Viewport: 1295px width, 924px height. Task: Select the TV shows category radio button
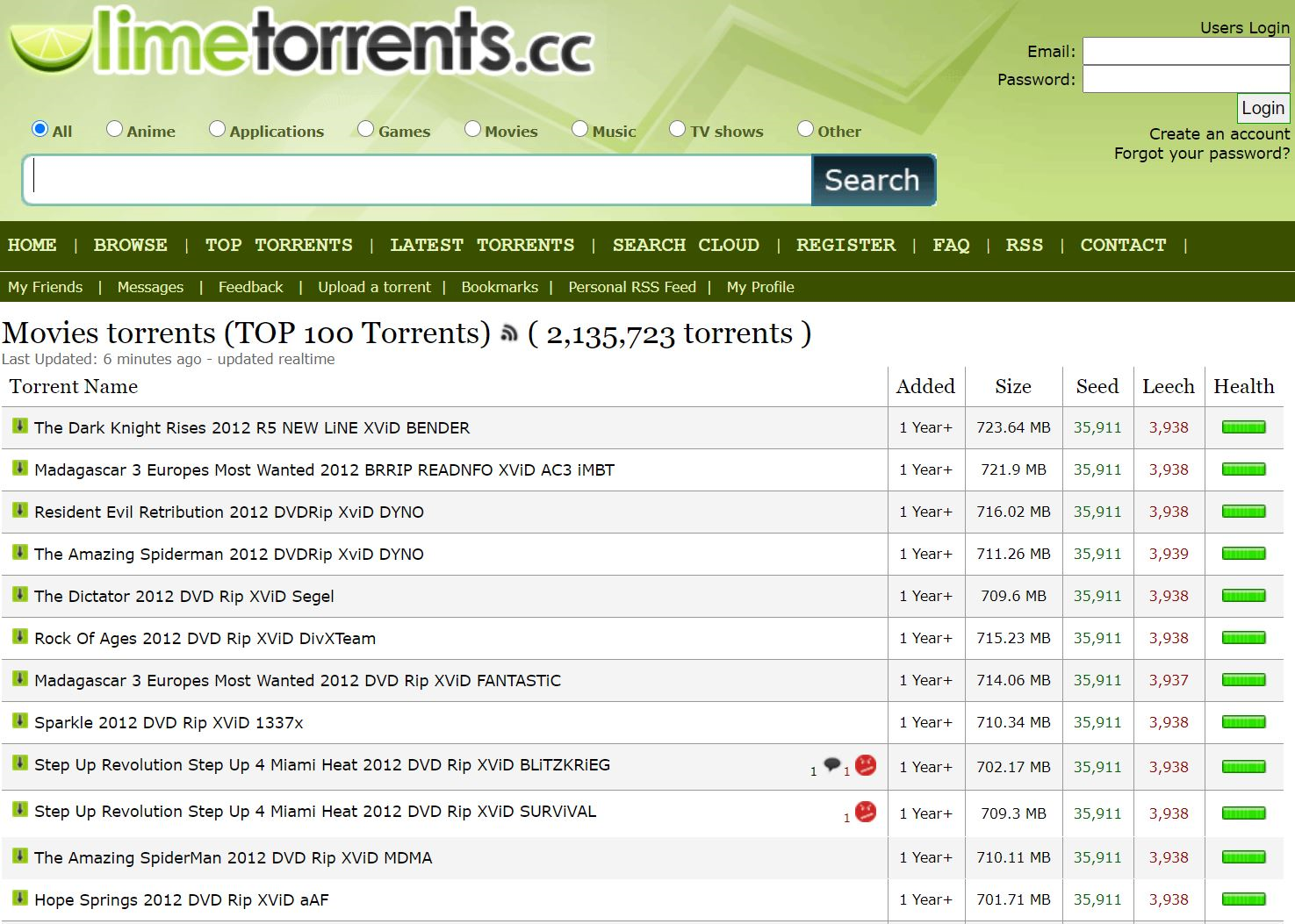click(x=677, y=129)
